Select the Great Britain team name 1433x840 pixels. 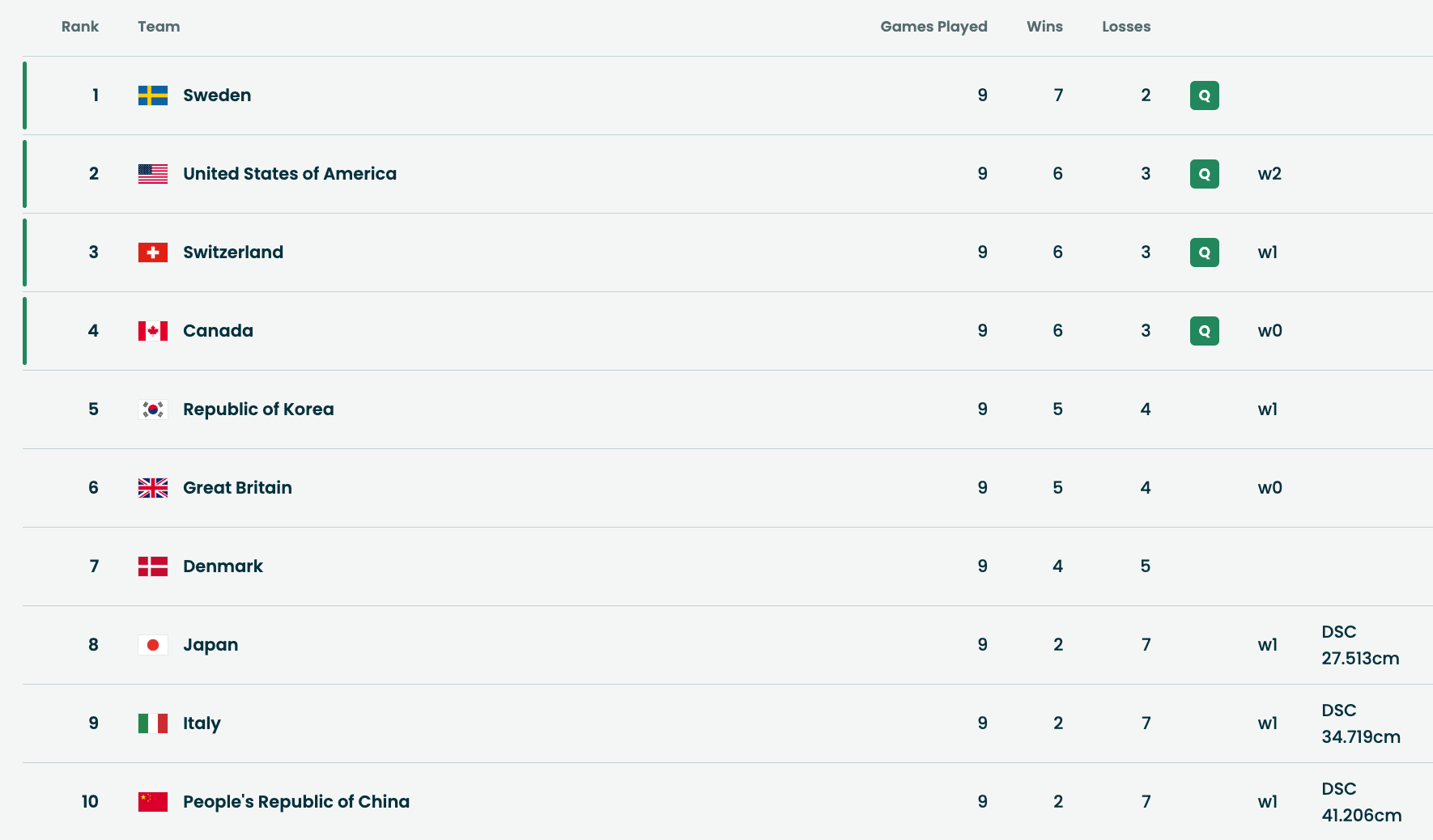pos(237,488)
